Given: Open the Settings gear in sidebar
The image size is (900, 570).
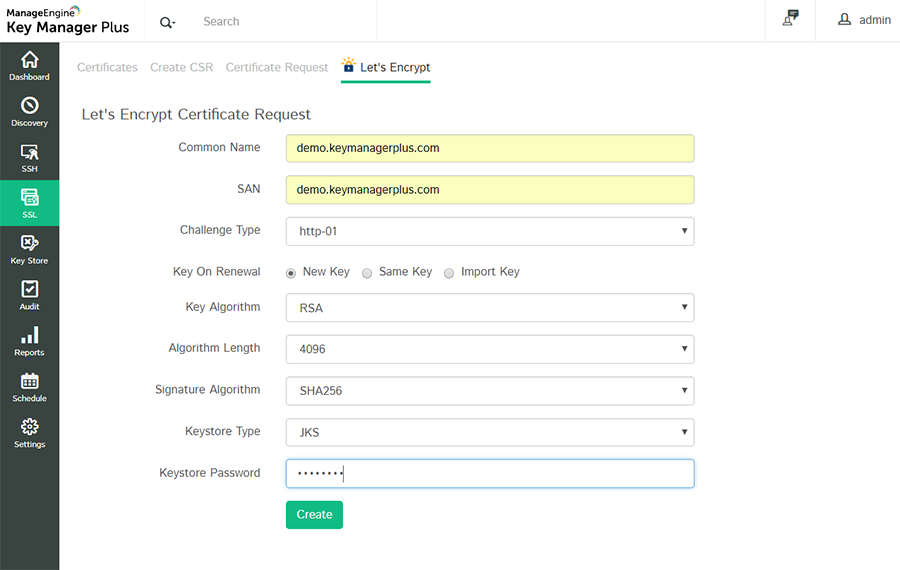Looking at the screenshot, I should click(x=29, y=432).
